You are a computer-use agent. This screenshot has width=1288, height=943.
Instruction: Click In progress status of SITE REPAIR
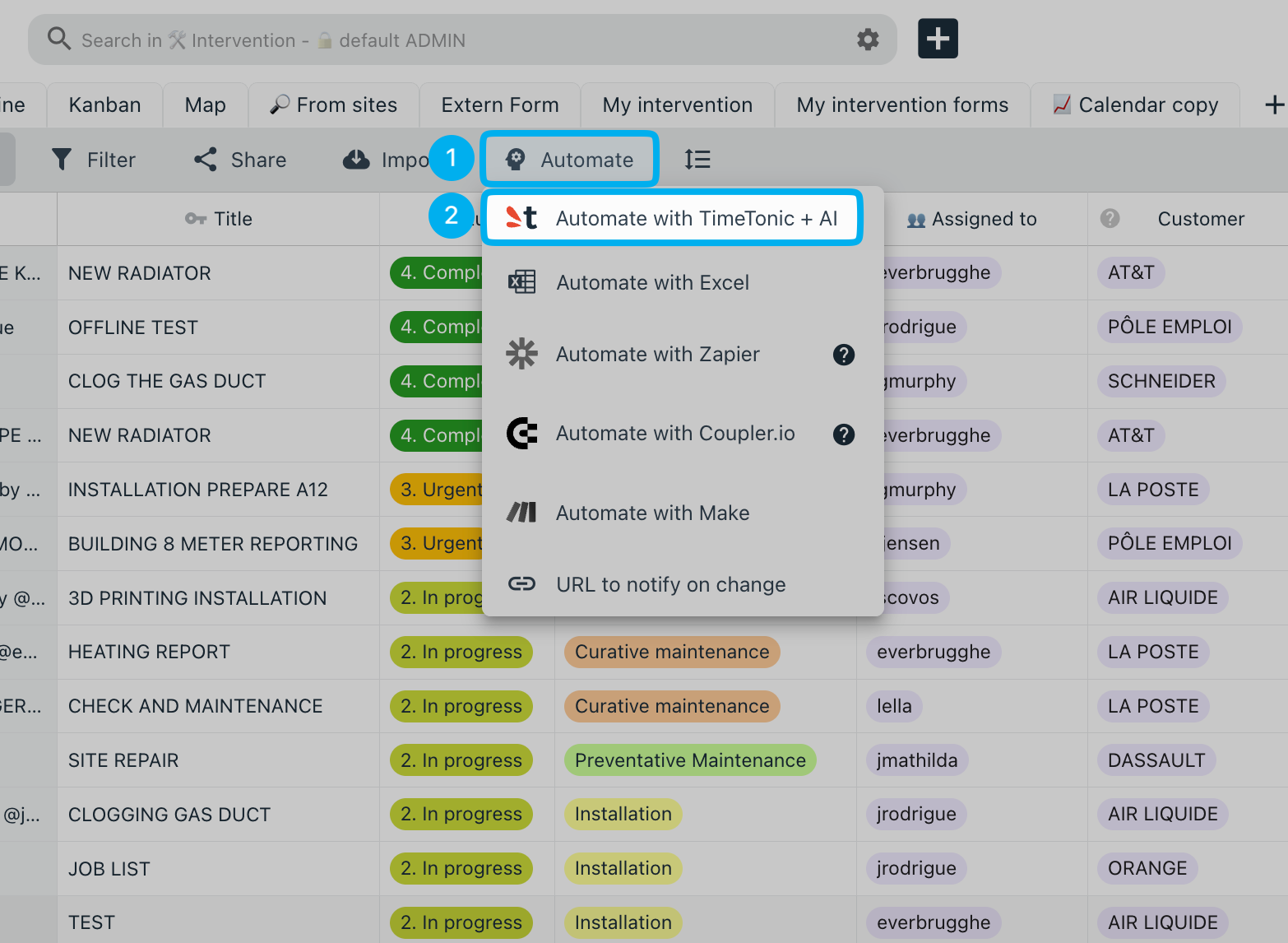pyautogui.click(x=461, y=760)
